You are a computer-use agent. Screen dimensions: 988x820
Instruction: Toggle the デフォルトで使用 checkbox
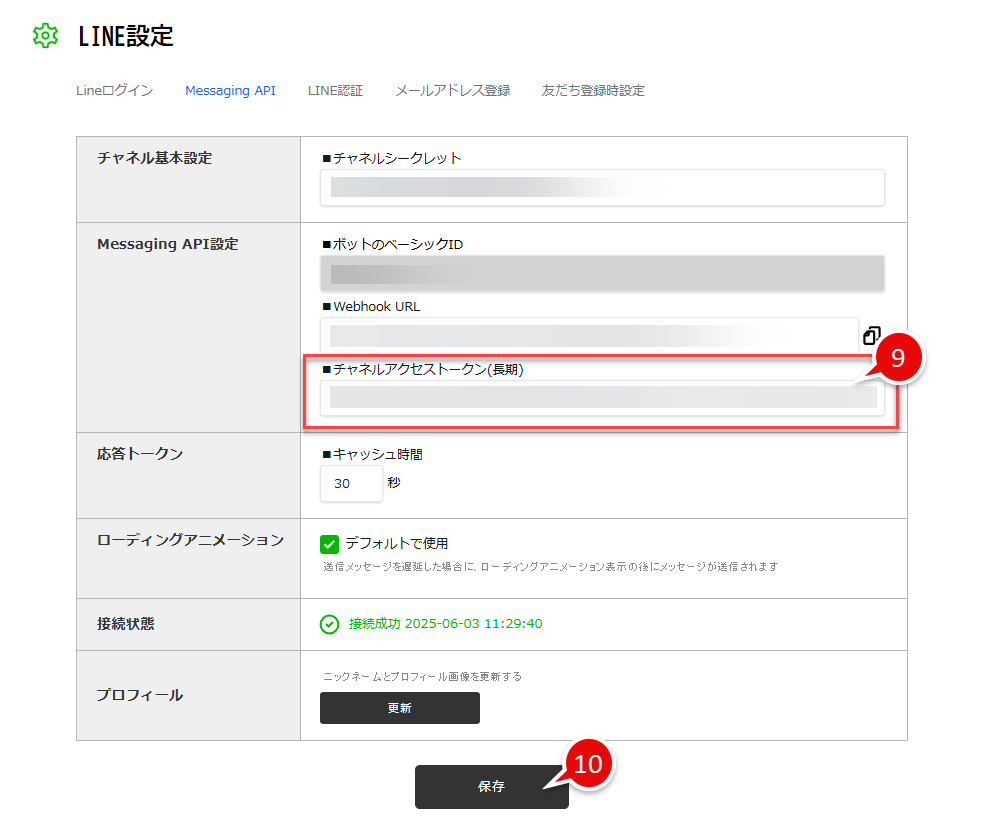pyautogui.click(x=329, y=544)
